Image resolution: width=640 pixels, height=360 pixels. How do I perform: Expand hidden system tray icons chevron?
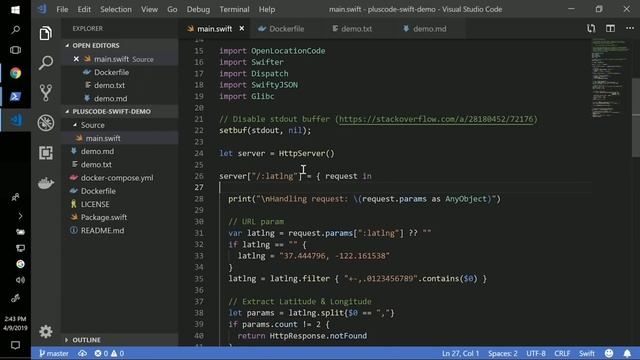coord(20,216)
